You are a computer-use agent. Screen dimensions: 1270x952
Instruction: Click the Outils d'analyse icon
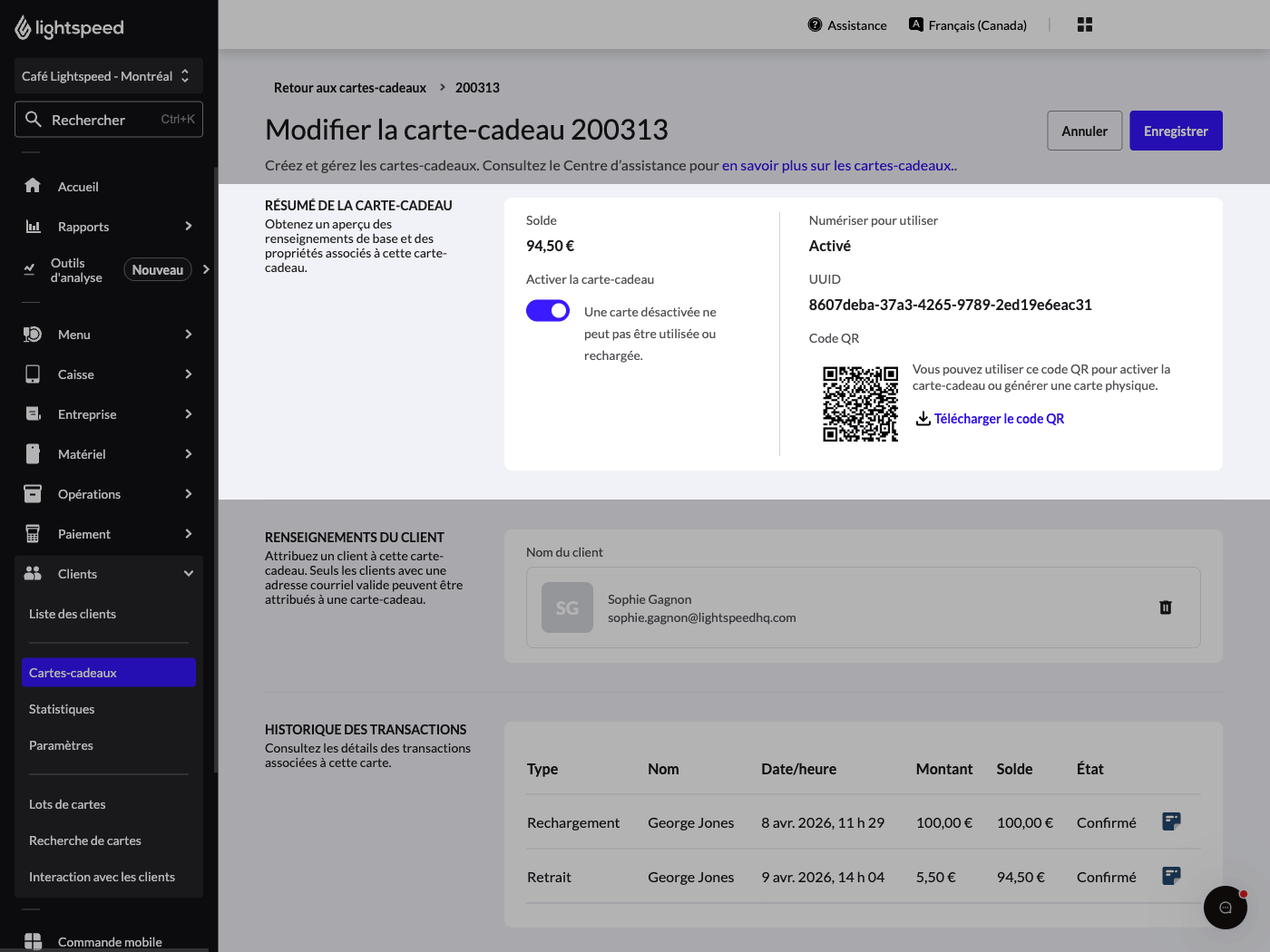tap(30, 269)
